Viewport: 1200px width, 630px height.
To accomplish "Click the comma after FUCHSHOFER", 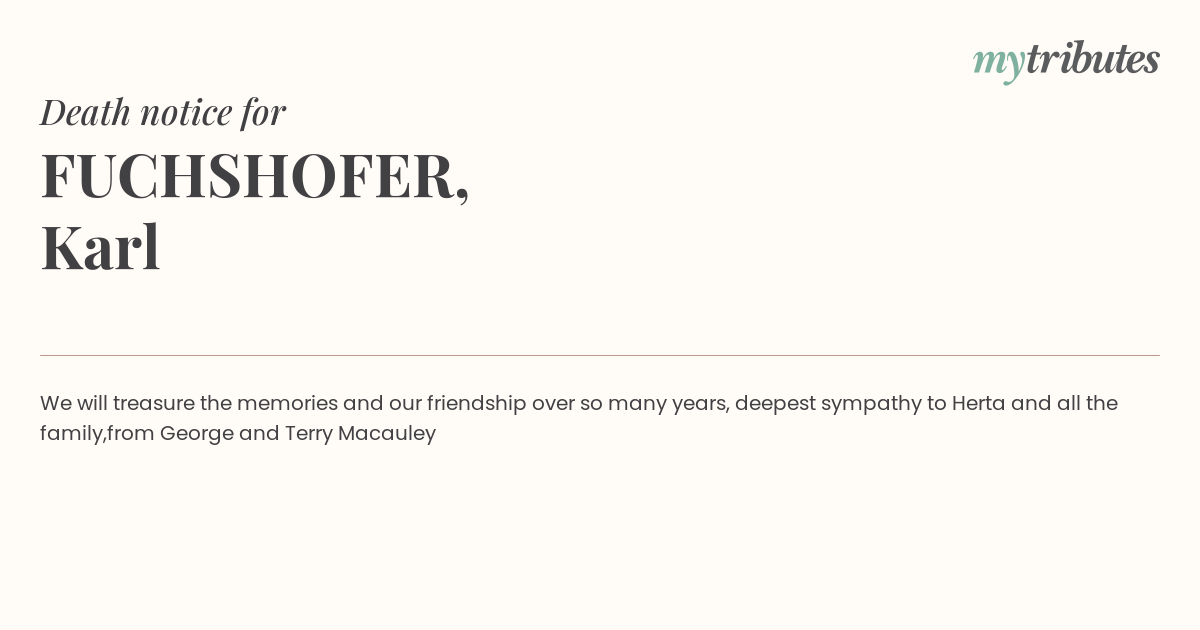I will coord(461,194).
